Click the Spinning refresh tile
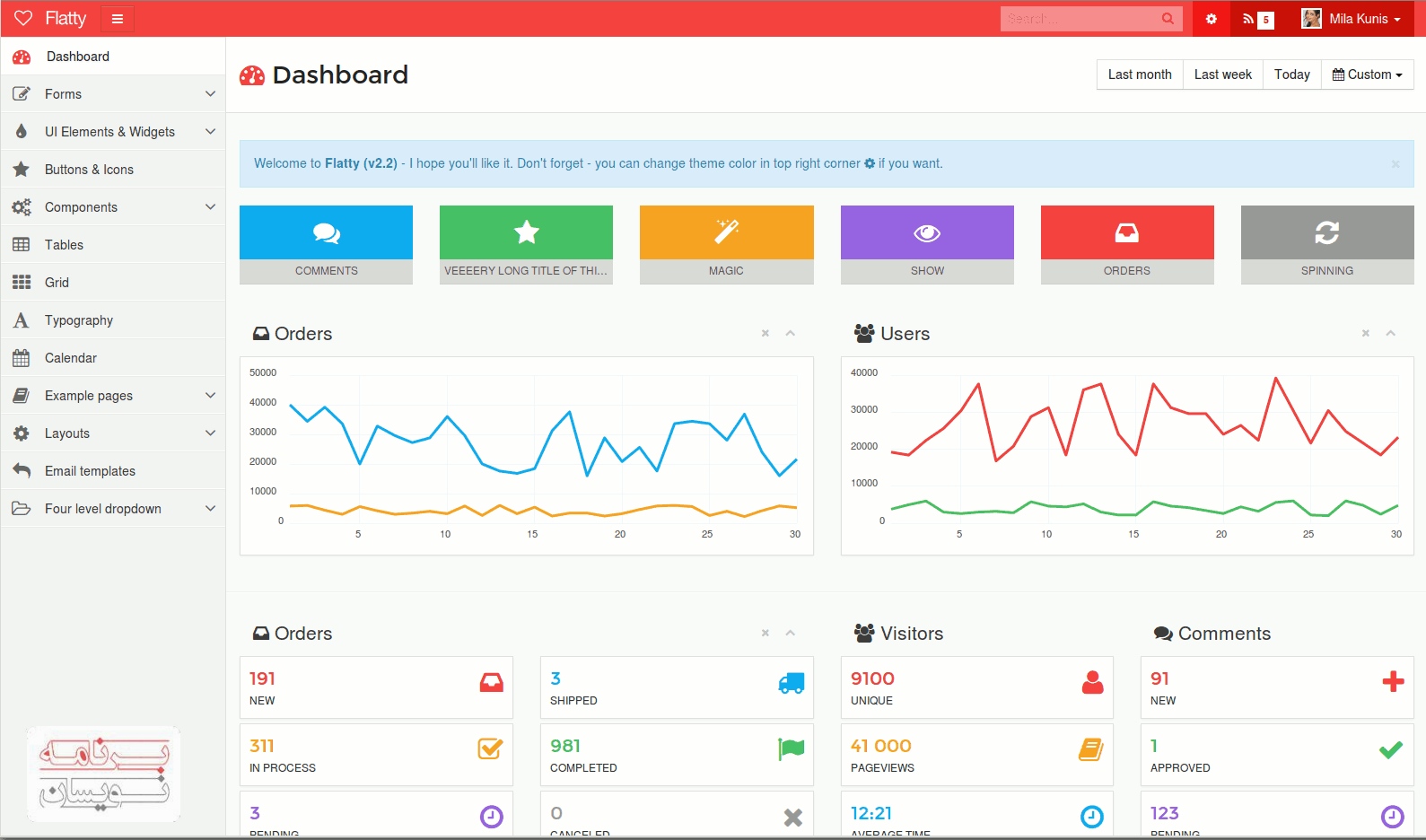This screenshot has width=1426, height=840. pos(1326,233)
